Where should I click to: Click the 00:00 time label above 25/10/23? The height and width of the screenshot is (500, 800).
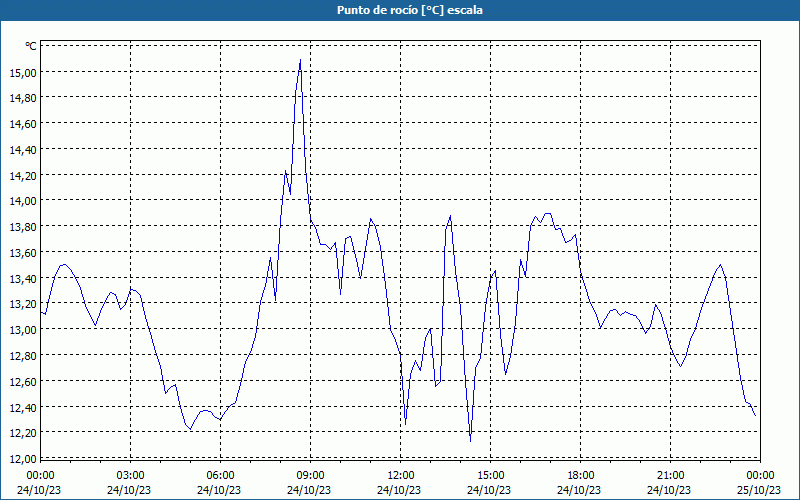tap(760, 476)
